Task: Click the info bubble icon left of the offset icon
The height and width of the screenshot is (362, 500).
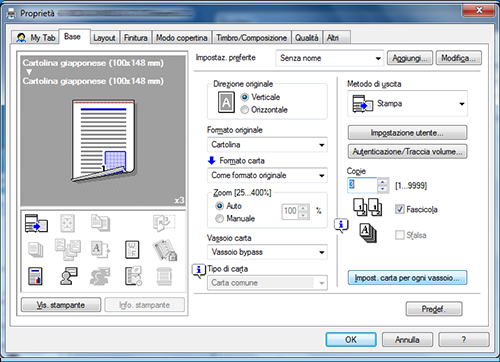Action: [341, 226]
